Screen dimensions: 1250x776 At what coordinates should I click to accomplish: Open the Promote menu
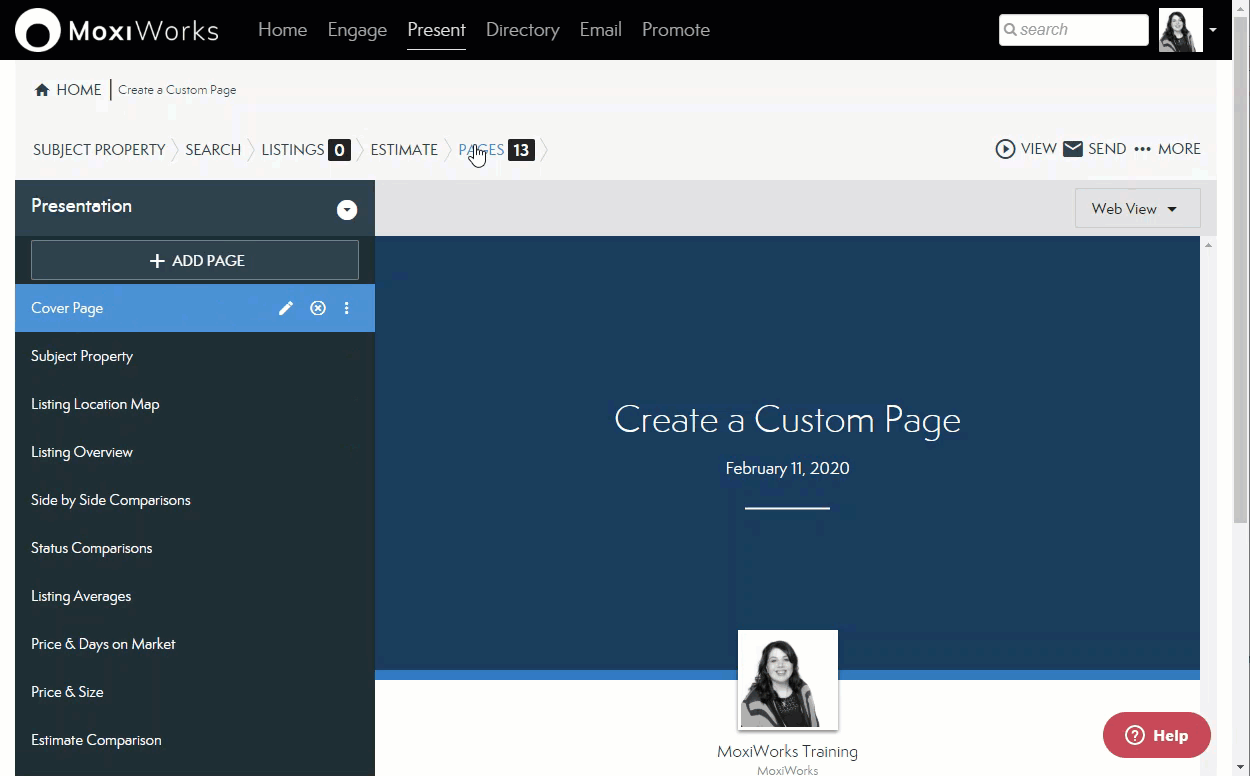click(x=676, y=30)
